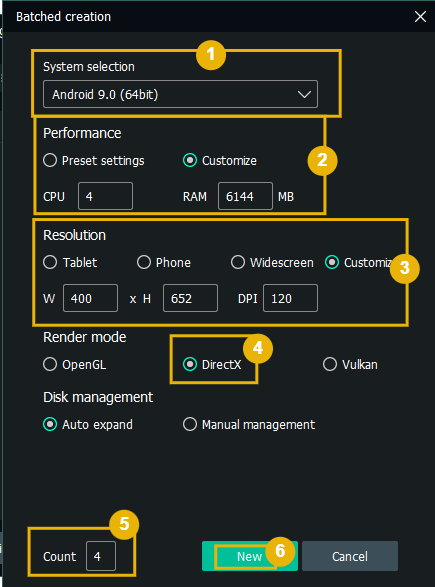Select the Customize performance radio button
Image resolution: width=435 pixels, height=587 pixels.
190,160
